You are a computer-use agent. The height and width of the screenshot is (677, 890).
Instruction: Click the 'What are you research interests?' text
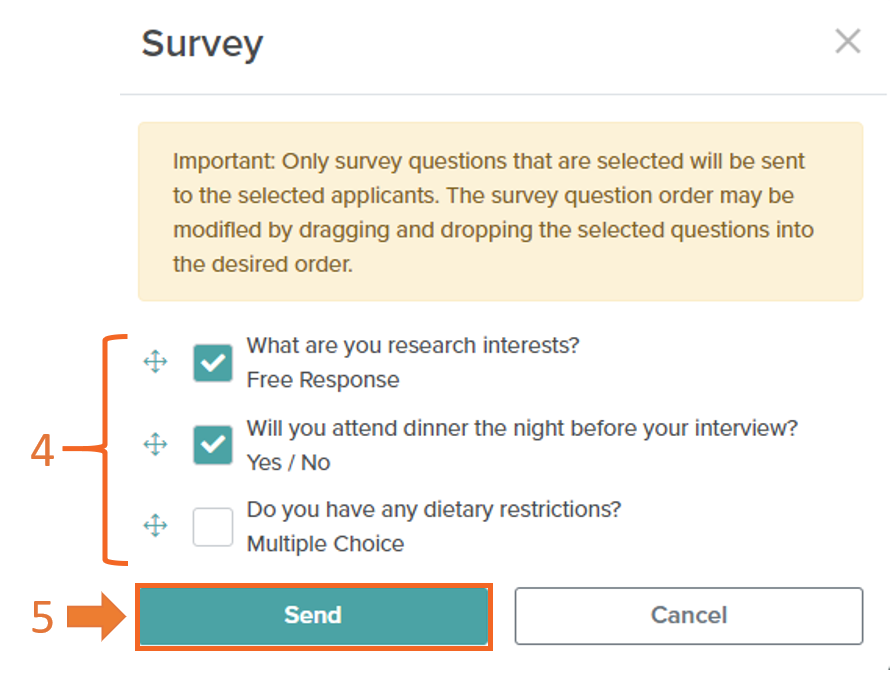click(x=413, y=346)
